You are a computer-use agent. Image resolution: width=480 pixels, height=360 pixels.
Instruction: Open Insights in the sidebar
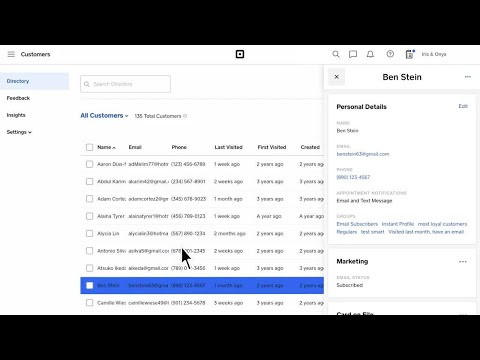16,115
